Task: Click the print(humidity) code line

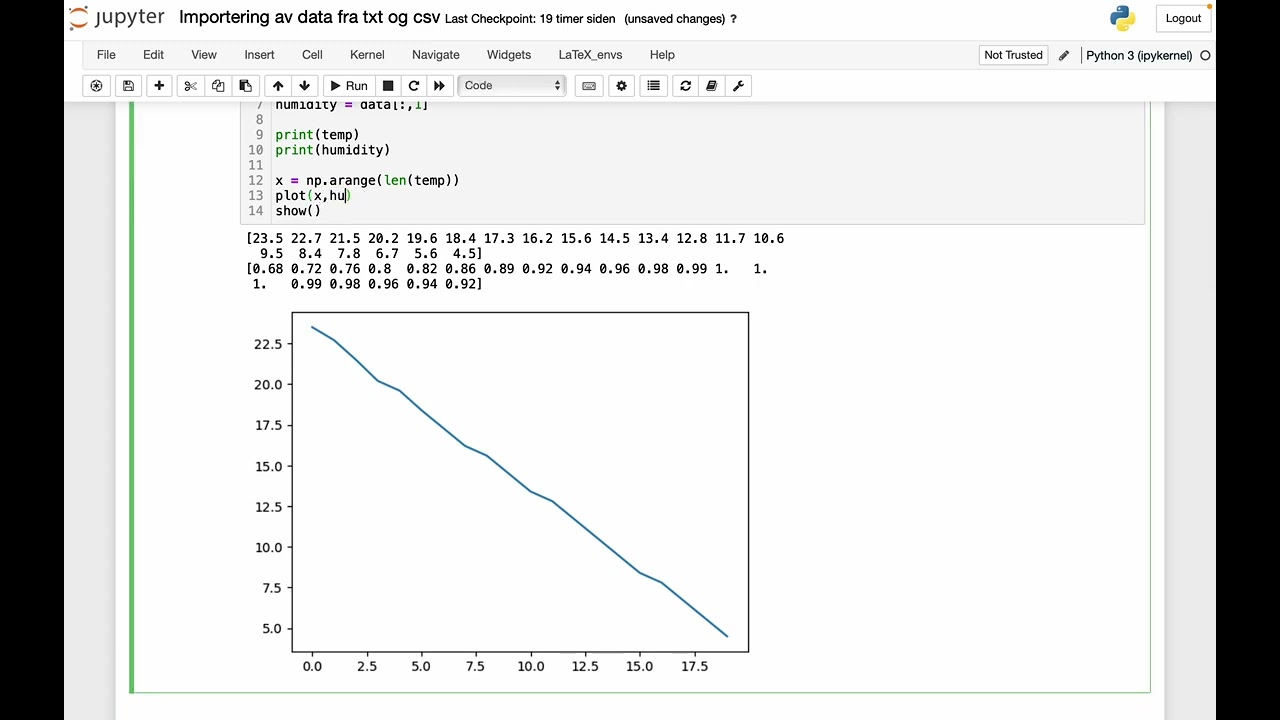Action: [x=333, y=150]
